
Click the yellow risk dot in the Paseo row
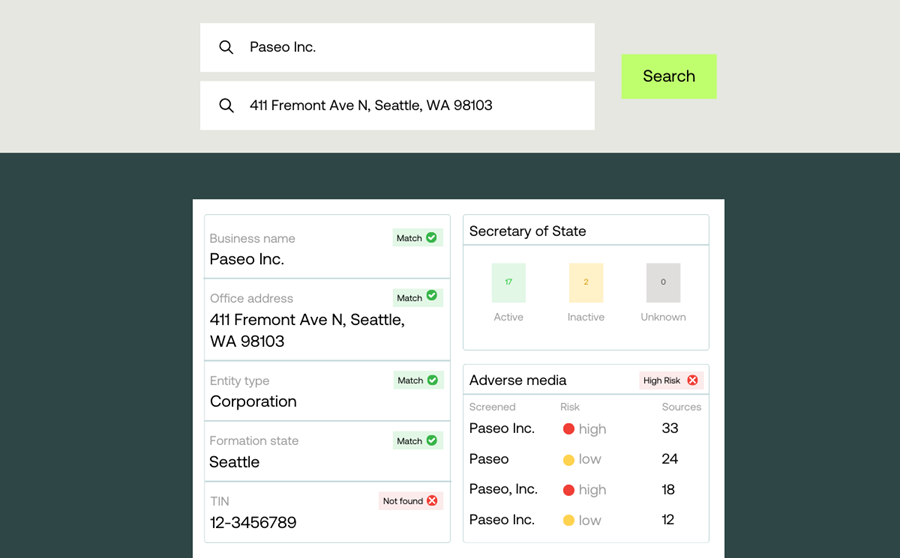569,460
